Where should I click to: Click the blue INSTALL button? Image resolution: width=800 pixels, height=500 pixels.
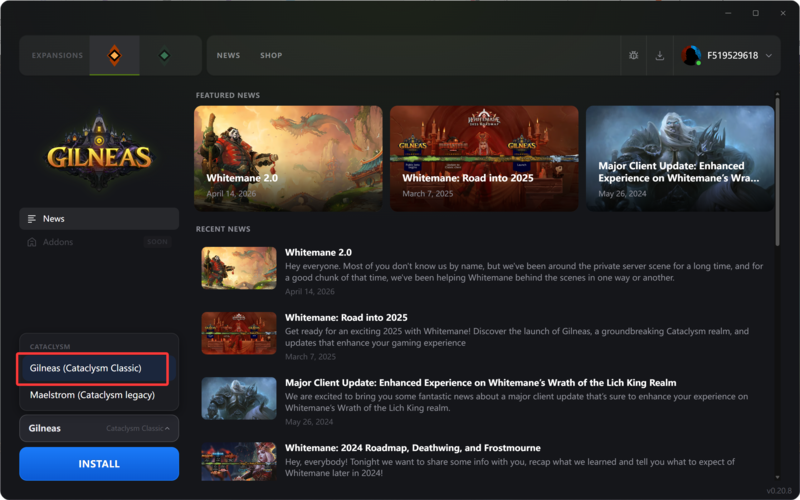tap(99, 464)
